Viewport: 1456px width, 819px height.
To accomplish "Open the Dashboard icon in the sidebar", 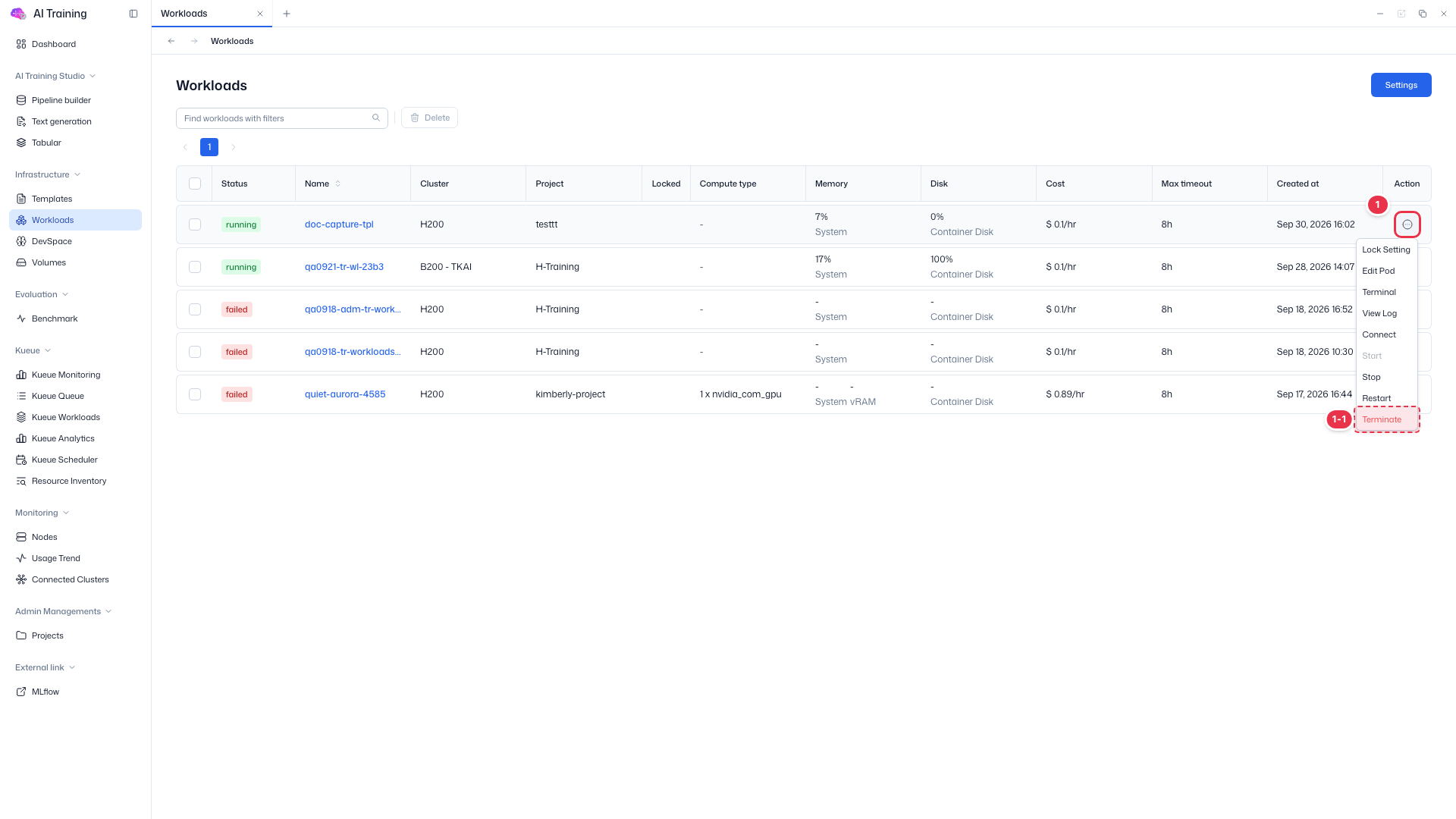I will (21, 44).
